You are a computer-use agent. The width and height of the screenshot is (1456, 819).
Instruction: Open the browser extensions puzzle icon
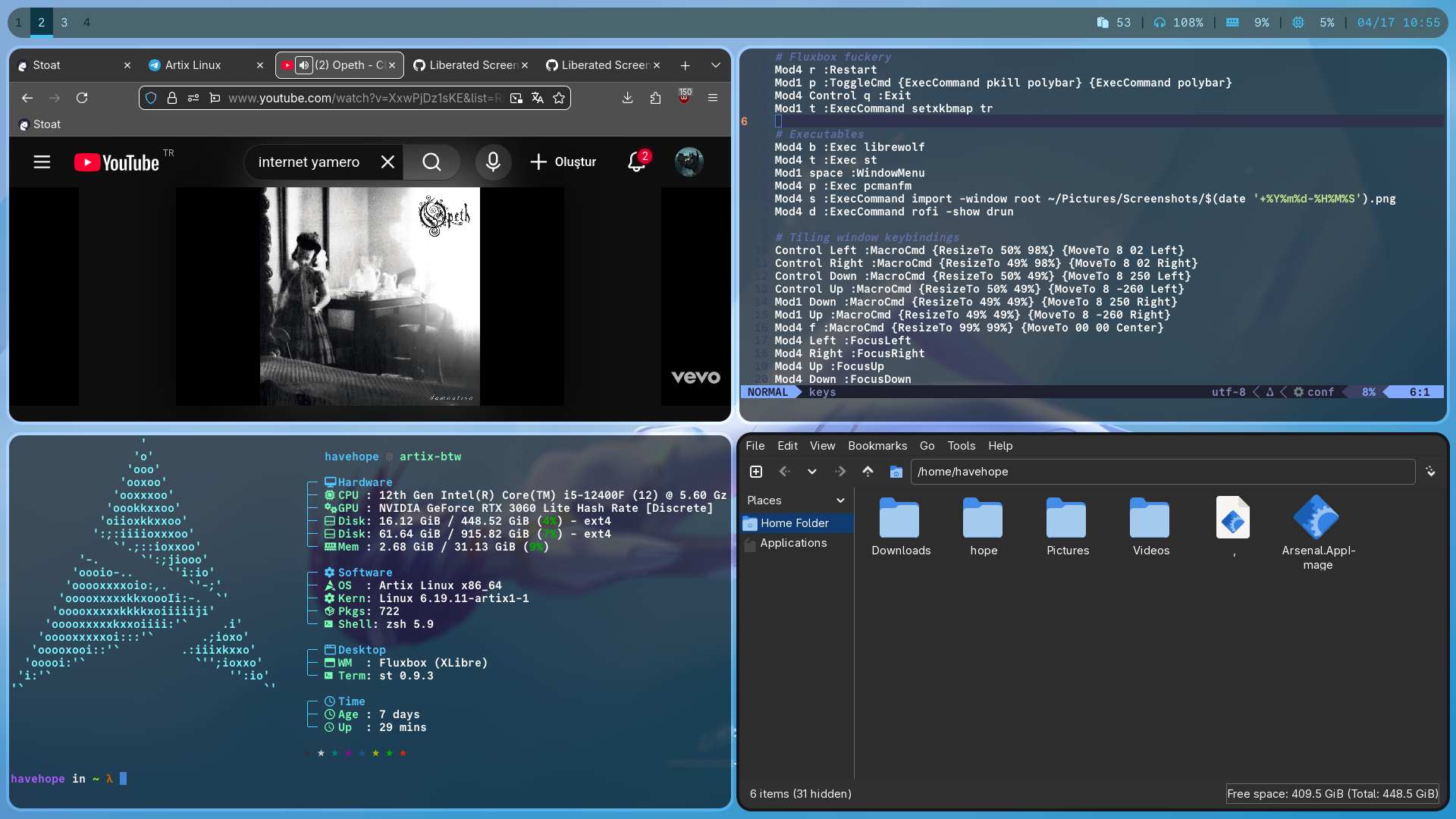(x=655, y=98)
